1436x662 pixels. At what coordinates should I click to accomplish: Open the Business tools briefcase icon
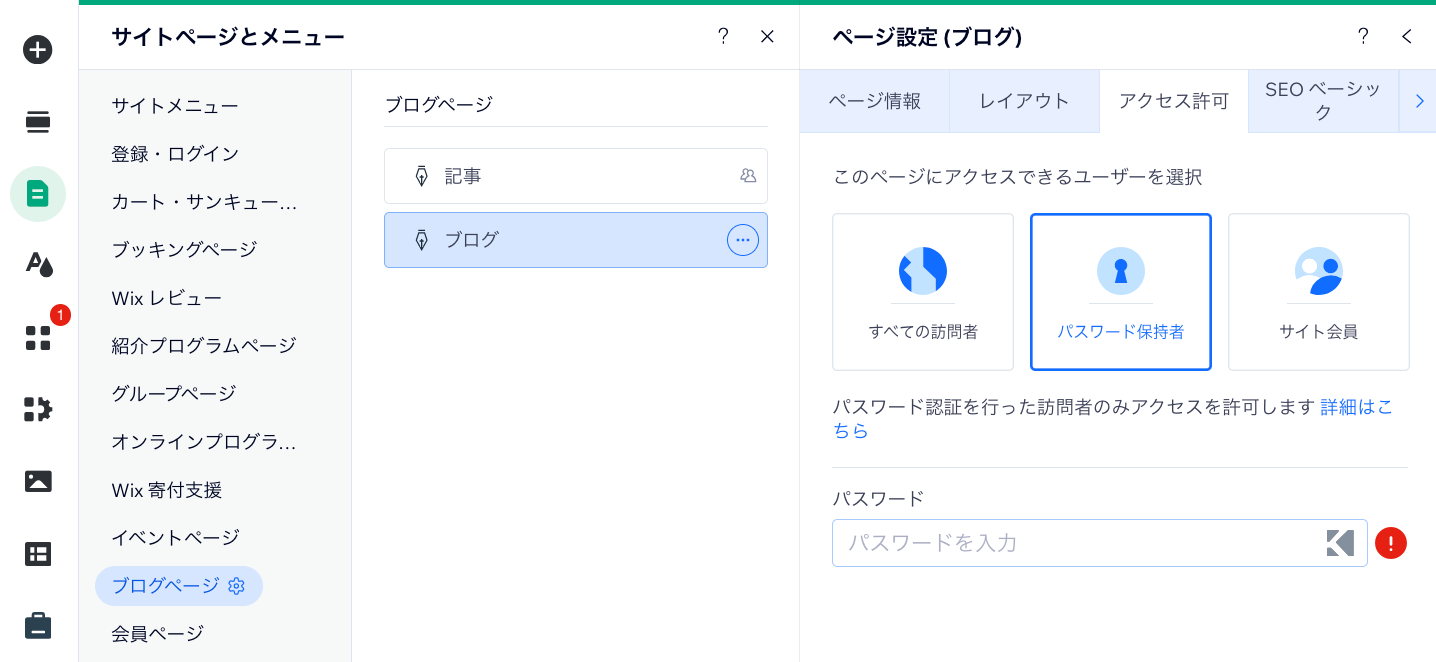coord(38,624)
